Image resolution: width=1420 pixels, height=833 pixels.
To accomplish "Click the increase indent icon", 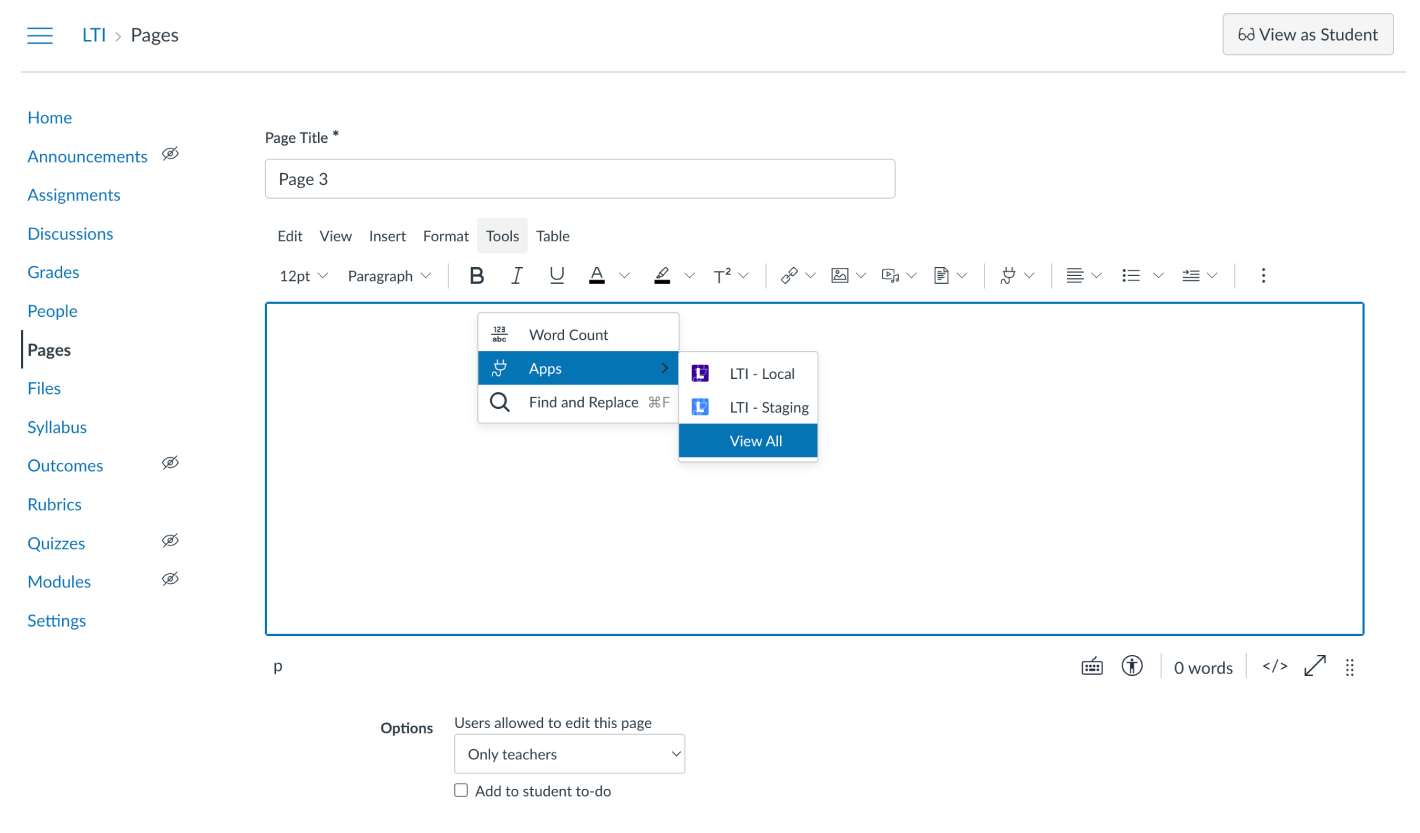I will tap(1191, 276).
